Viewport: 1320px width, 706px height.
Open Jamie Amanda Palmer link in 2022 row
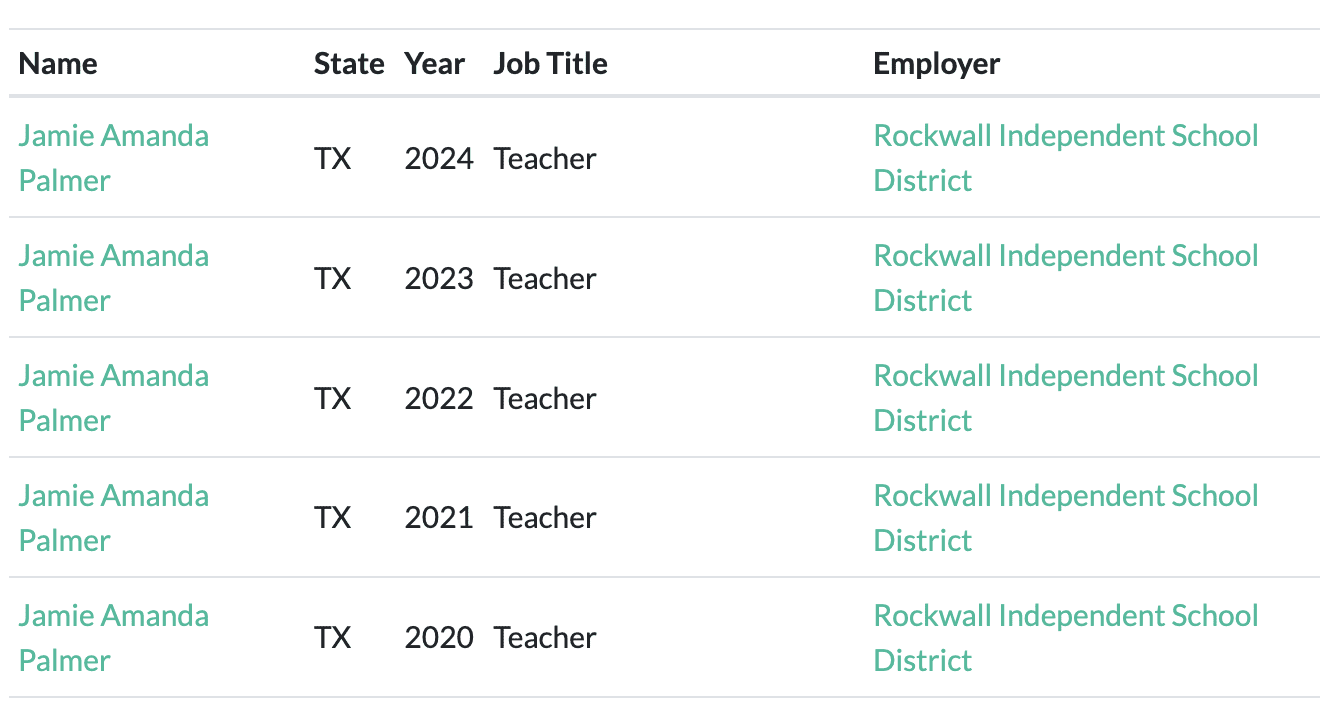114,398
